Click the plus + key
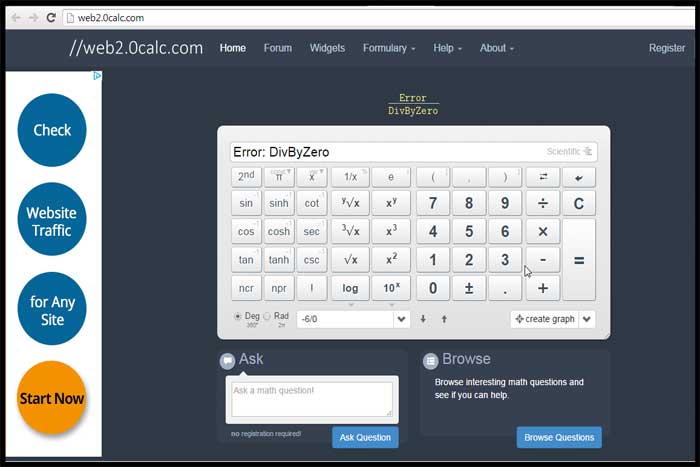Screen dimensions: 700x467 543,288
